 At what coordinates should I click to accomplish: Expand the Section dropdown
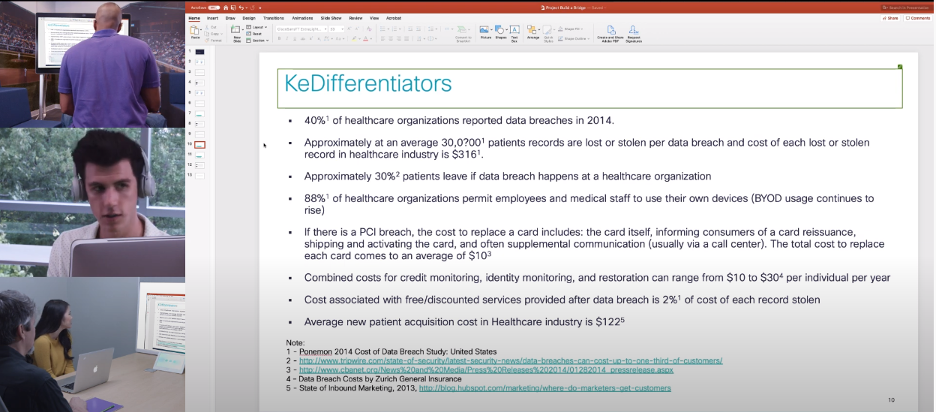260,40
